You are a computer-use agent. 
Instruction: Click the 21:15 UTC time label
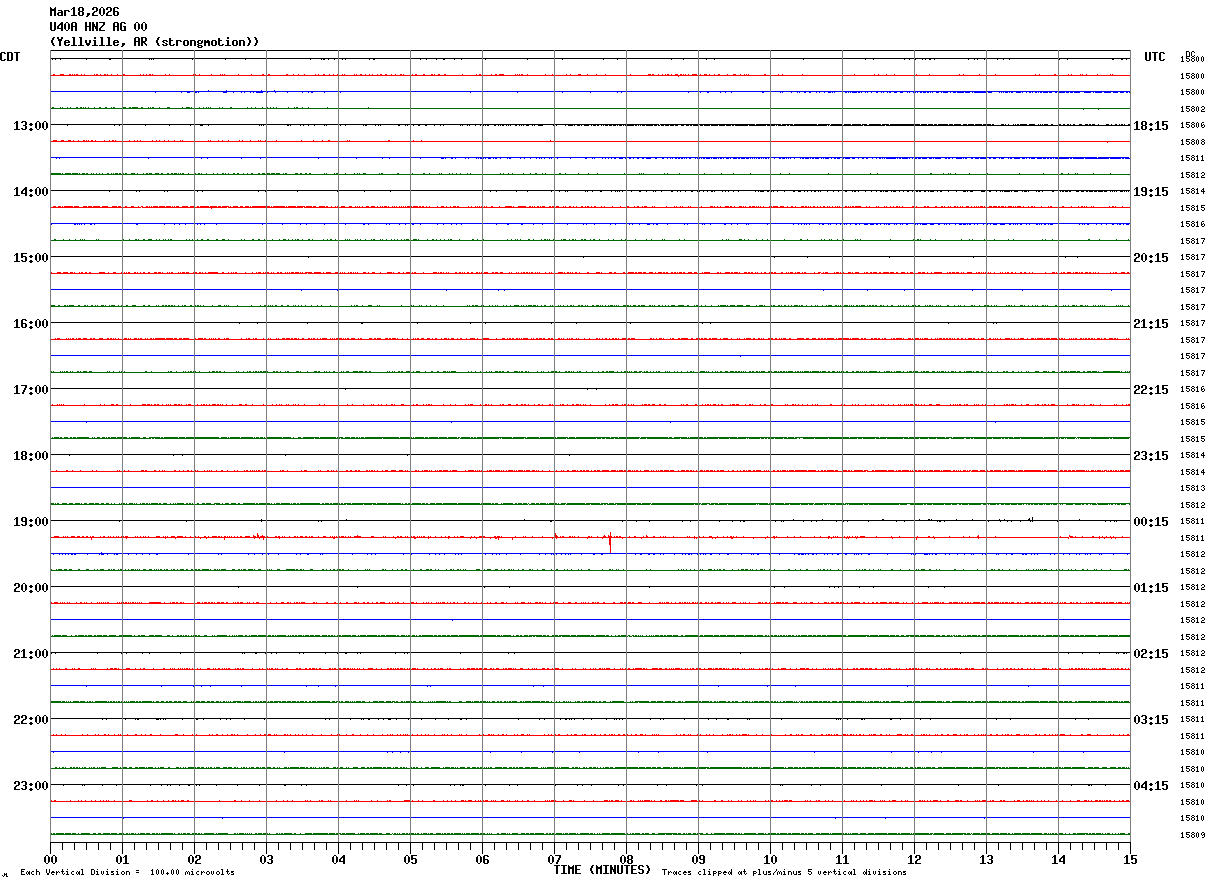click(1151, 324)
